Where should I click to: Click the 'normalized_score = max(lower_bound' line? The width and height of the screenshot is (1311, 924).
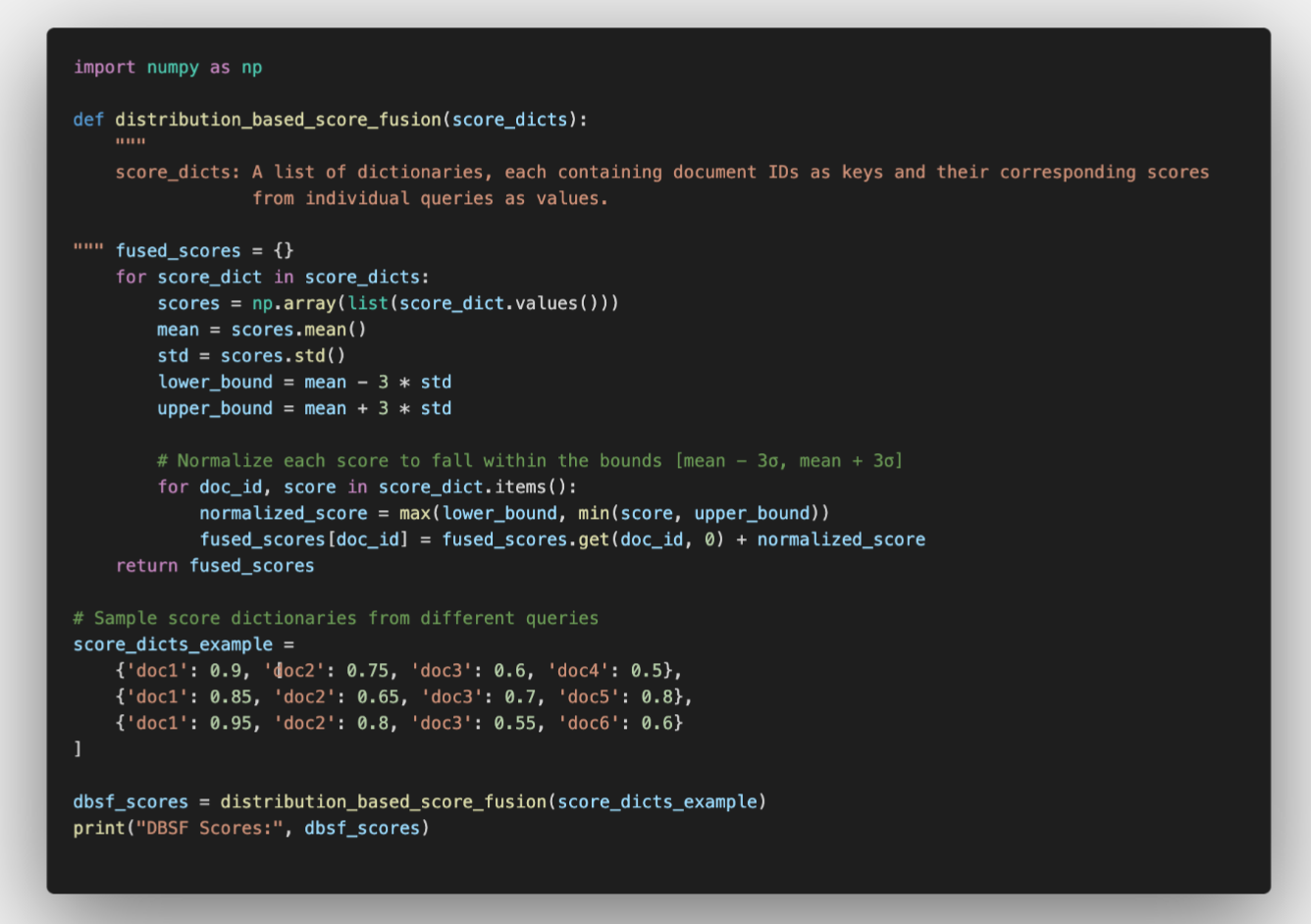click(514, 513)
